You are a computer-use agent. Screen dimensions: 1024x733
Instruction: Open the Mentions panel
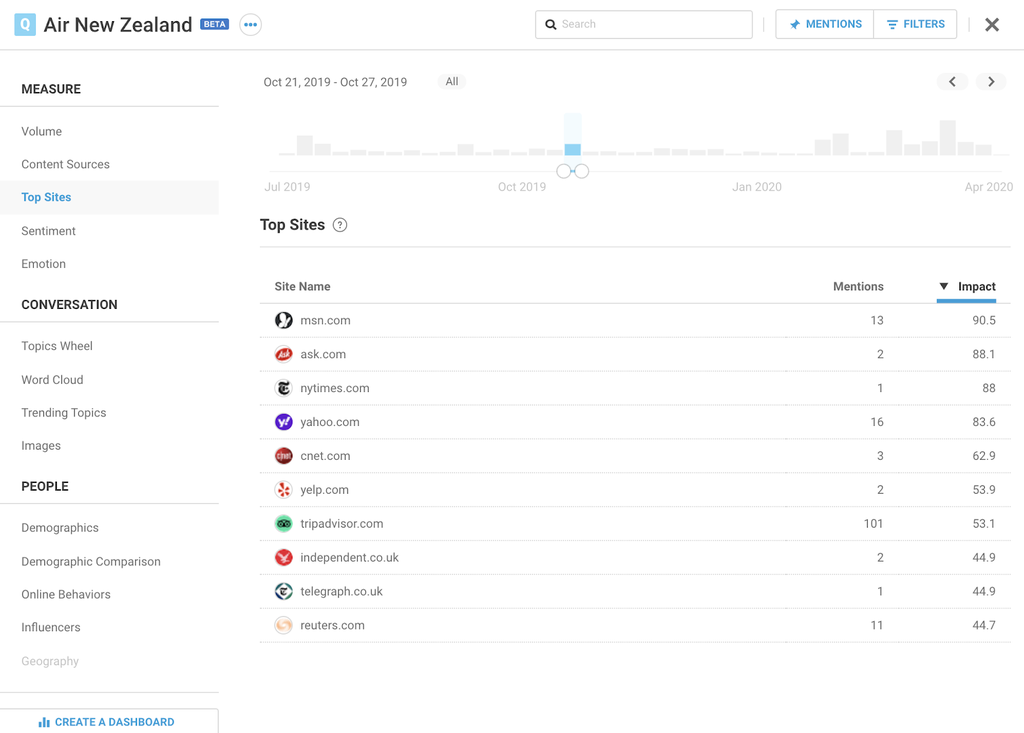tap(825, 24)
